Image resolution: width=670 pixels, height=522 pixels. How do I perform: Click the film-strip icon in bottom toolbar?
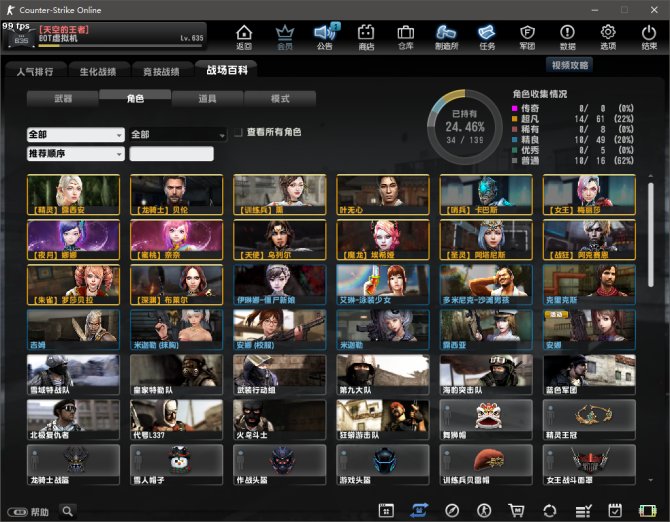[647, 510]
